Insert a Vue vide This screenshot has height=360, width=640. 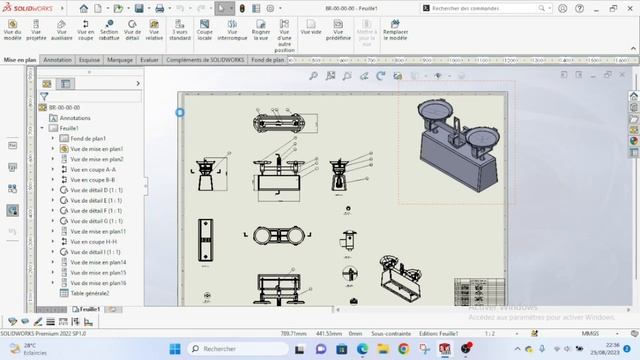(x=311, y=27)
